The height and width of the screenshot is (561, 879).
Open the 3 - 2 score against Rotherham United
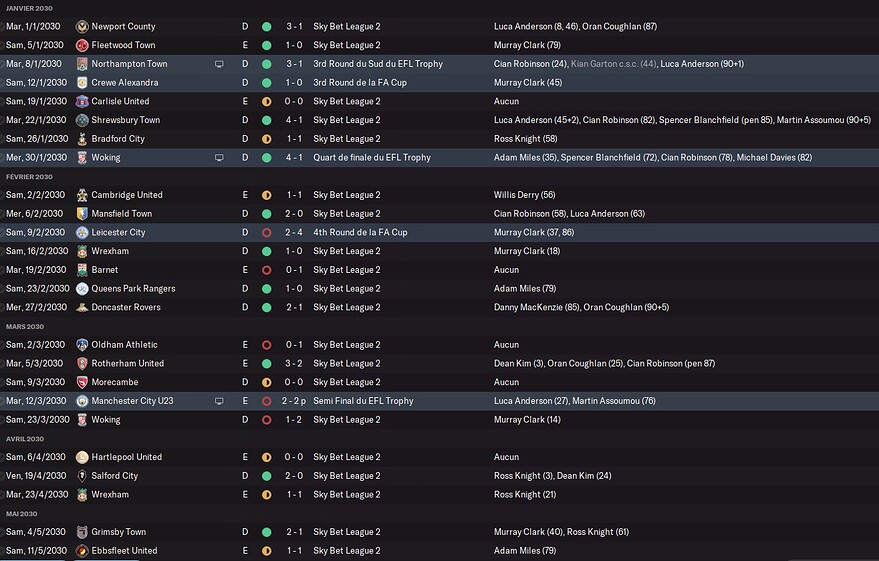click(x=294, y=363)
